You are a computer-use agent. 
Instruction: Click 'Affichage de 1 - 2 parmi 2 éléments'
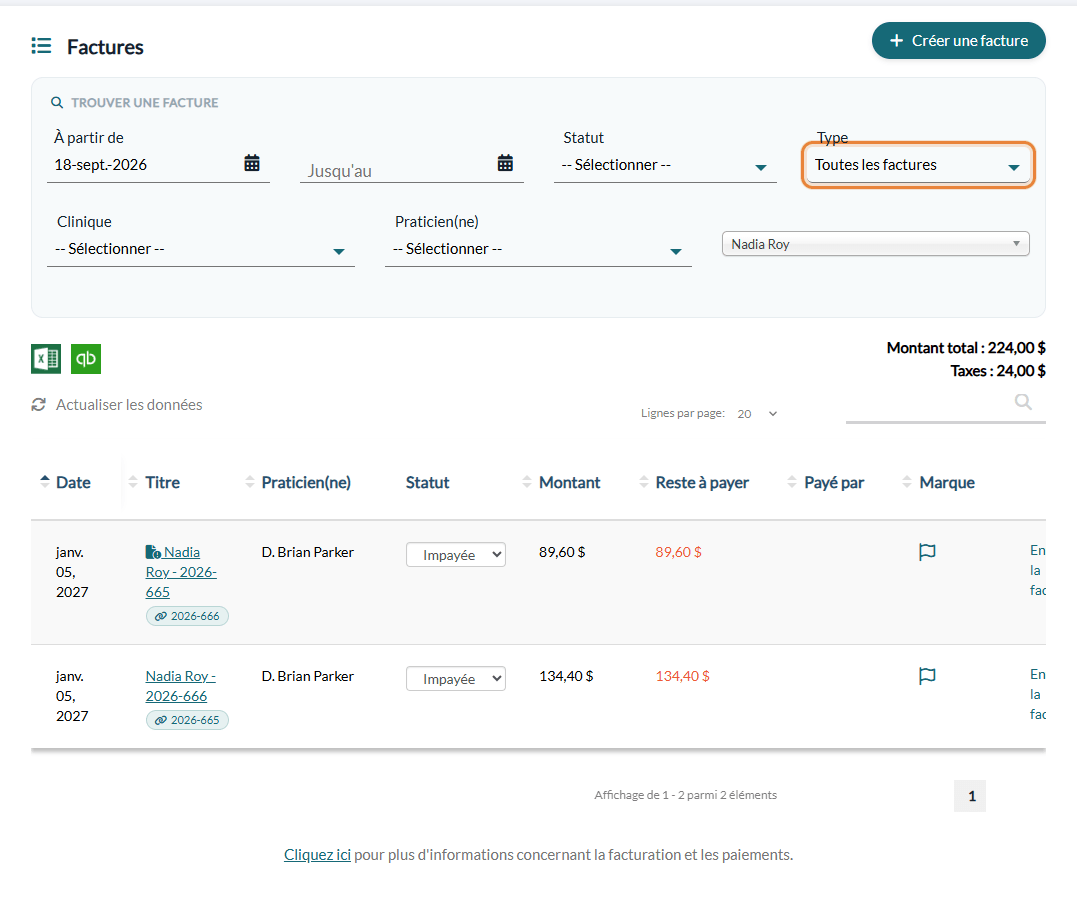(x=685, y=795)
